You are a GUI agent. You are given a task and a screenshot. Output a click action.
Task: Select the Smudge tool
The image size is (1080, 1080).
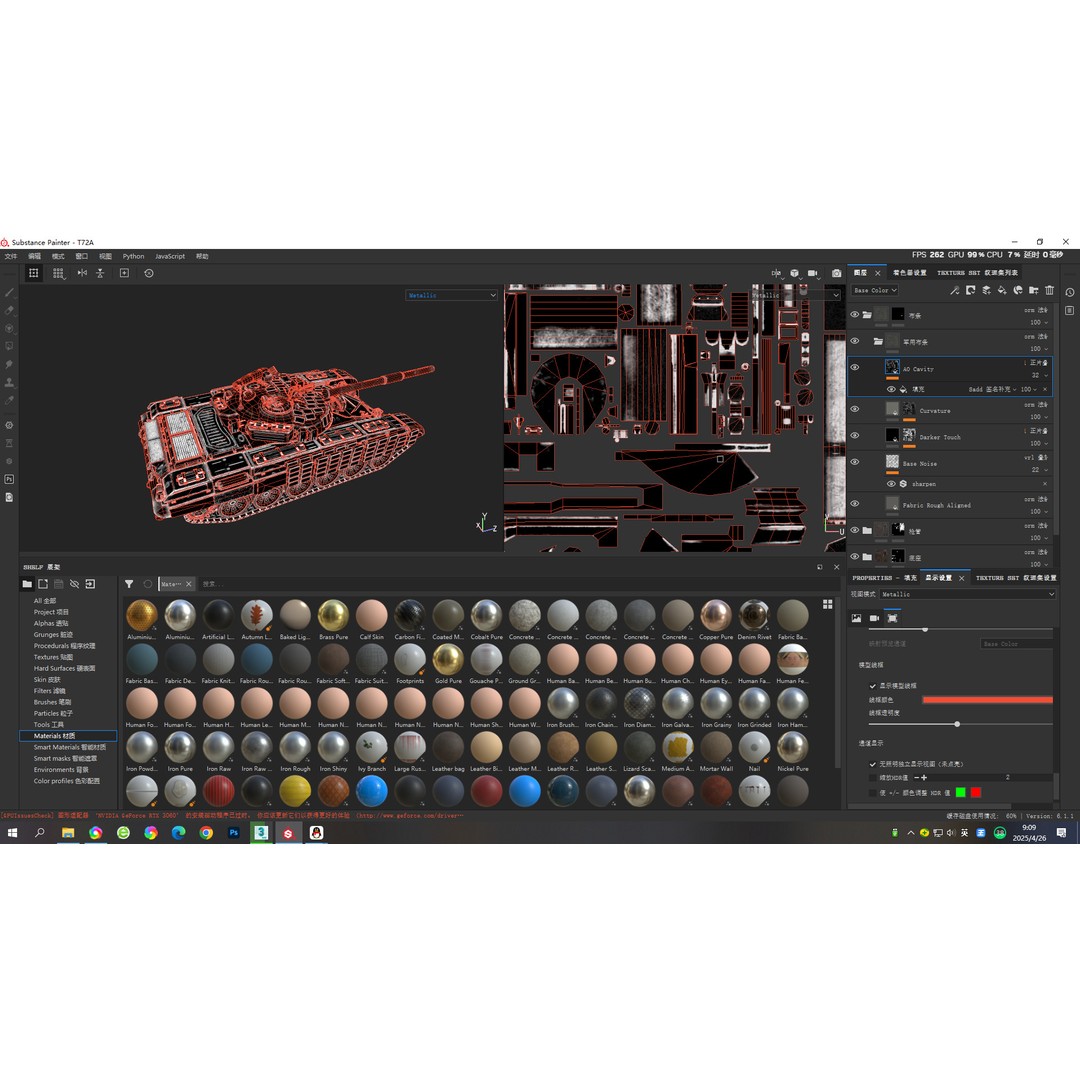click(10, 364)
